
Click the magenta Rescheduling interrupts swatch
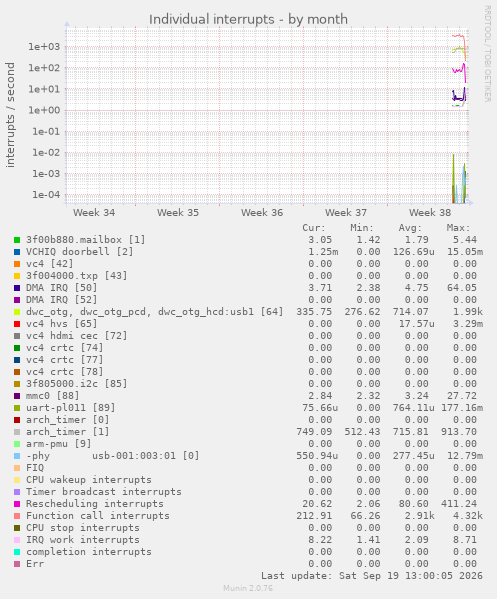click(17, 504)
